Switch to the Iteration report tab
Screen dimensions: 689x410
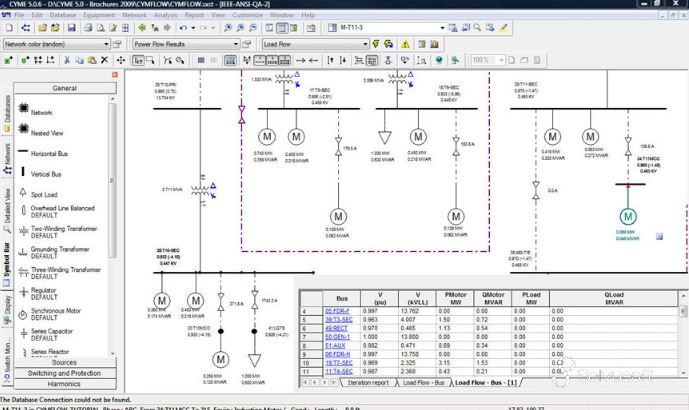368,383
